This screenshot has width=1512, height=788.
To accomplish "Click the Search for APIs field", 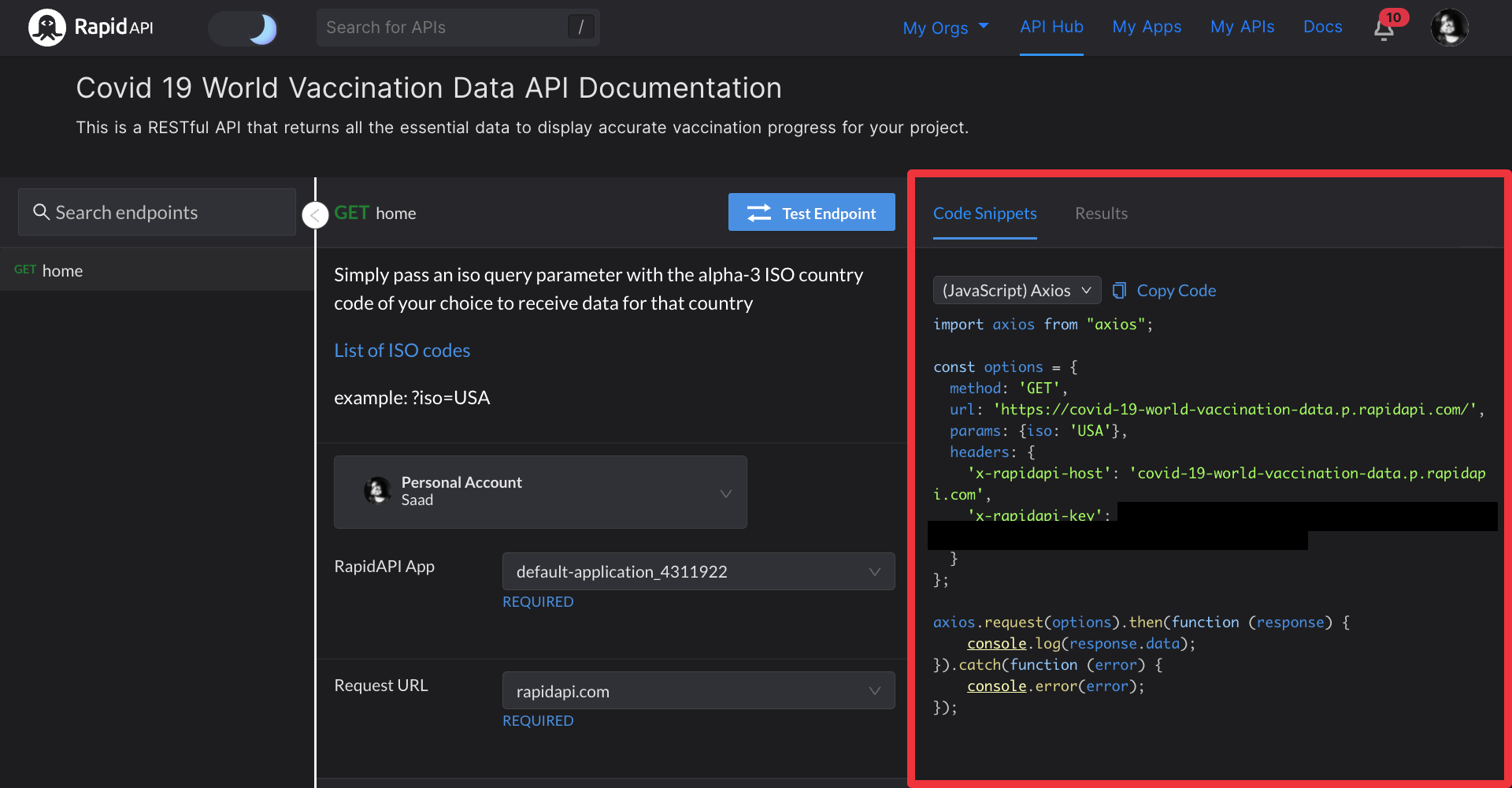I will 458,28.
